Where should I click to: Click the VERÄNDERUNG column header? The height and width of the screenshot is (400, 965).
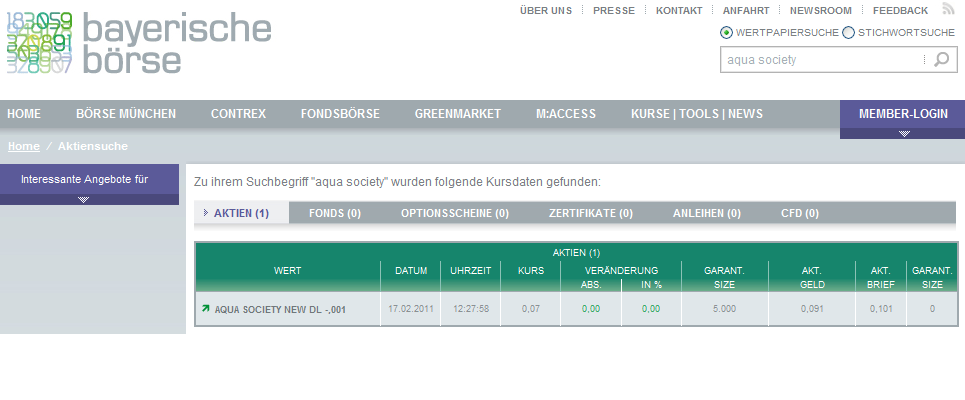[x=622, y=270]
